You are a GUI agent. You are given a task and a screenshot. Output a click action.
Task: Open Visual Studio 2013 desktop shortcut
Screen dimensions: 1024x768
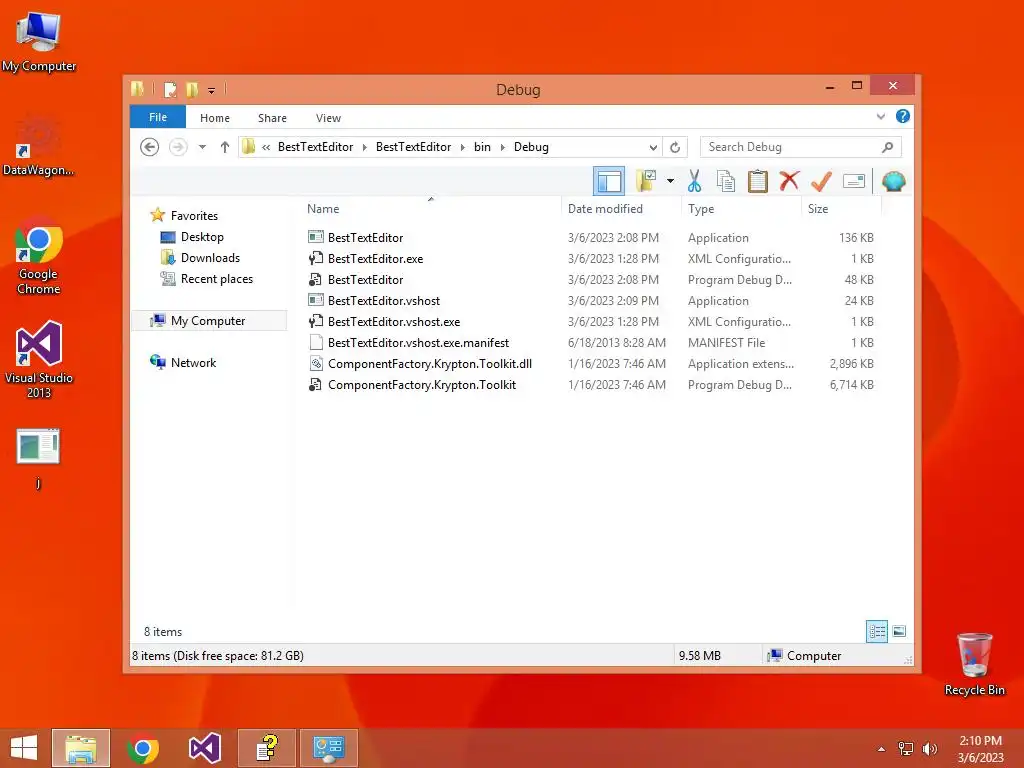coord(39,359)
